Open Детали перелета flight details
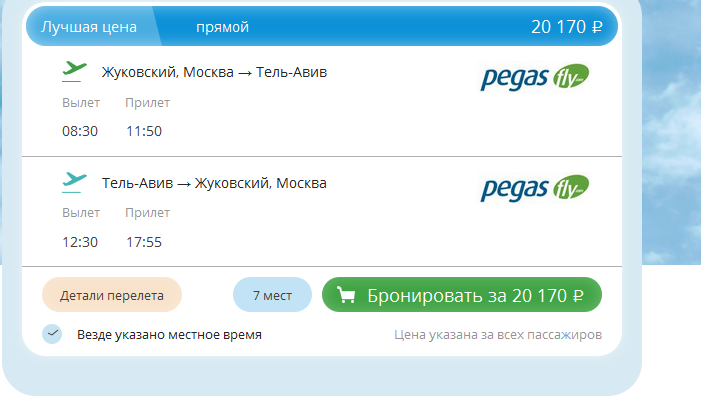The width and height of the screenshot is (701, 412). [112, 295]
